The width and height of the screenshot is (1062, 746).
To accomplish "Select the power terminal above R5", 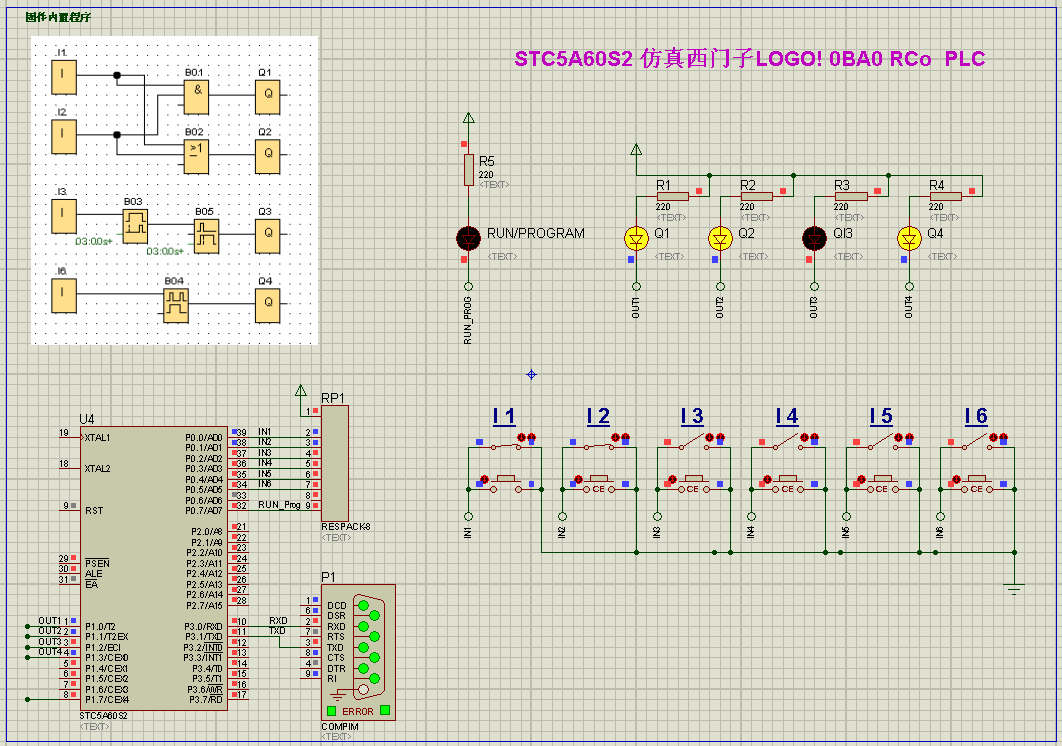I will (468, 120).
